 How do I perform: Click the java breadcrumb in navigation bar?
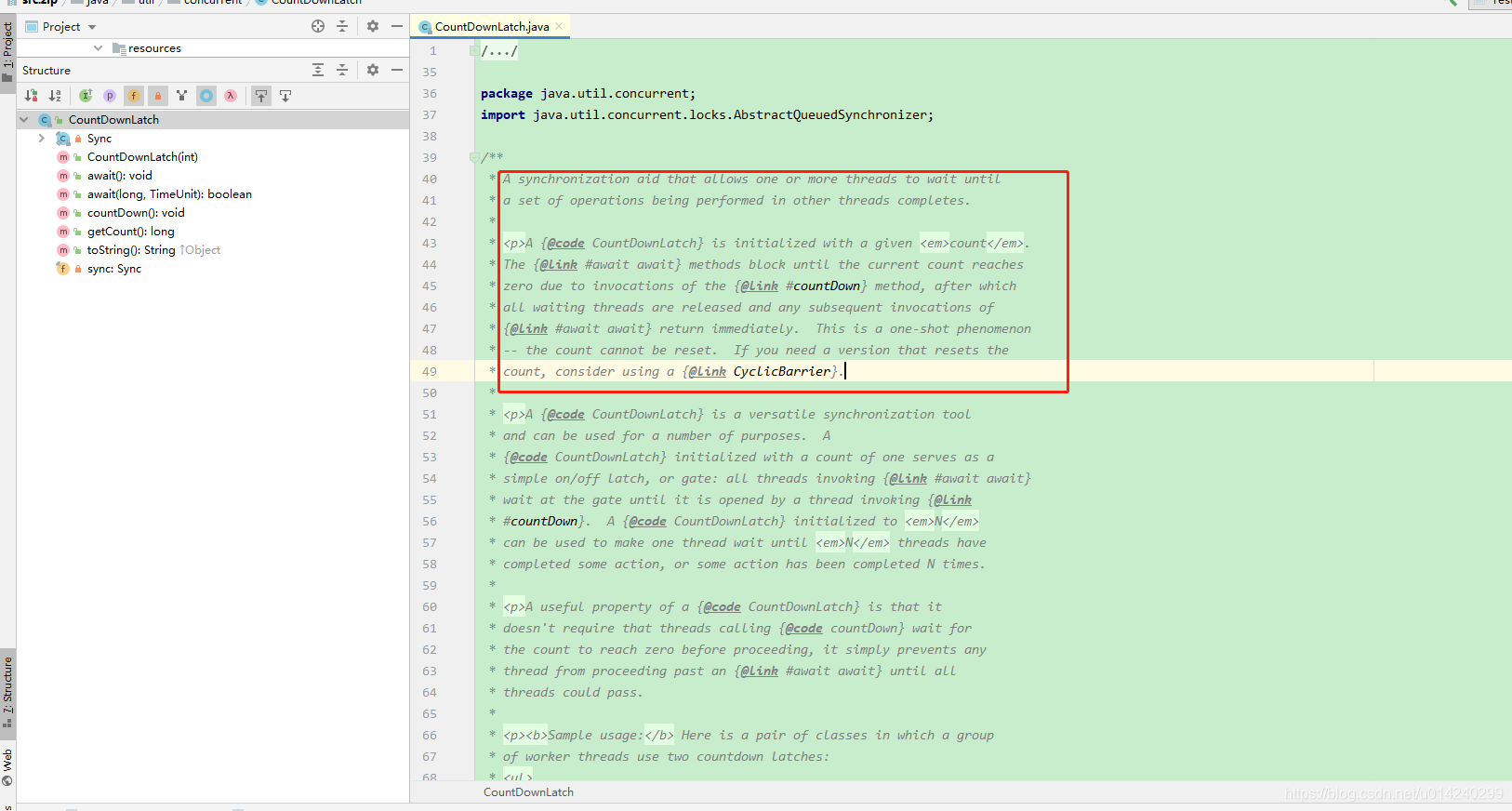point(98,3)
